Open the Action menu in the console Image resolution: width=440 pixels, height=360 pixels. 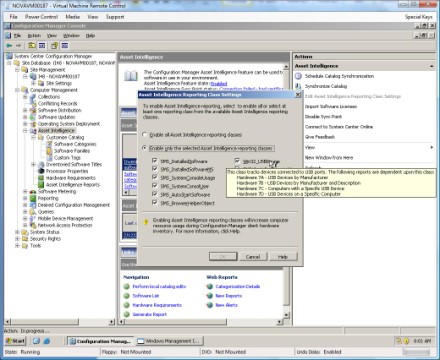tap(34, 35)
